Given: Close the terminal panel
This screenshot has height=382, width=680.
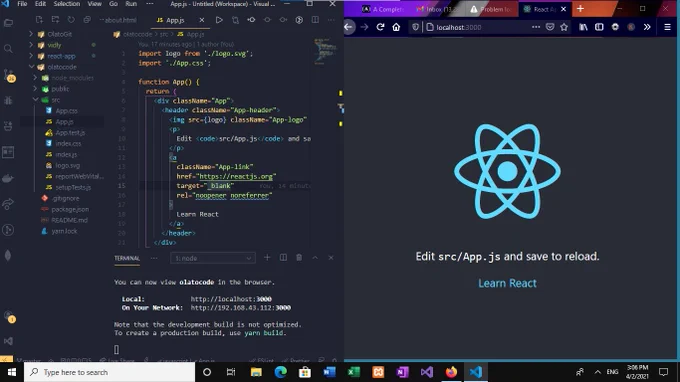Looking at the screenshot, I should point(331,258).
